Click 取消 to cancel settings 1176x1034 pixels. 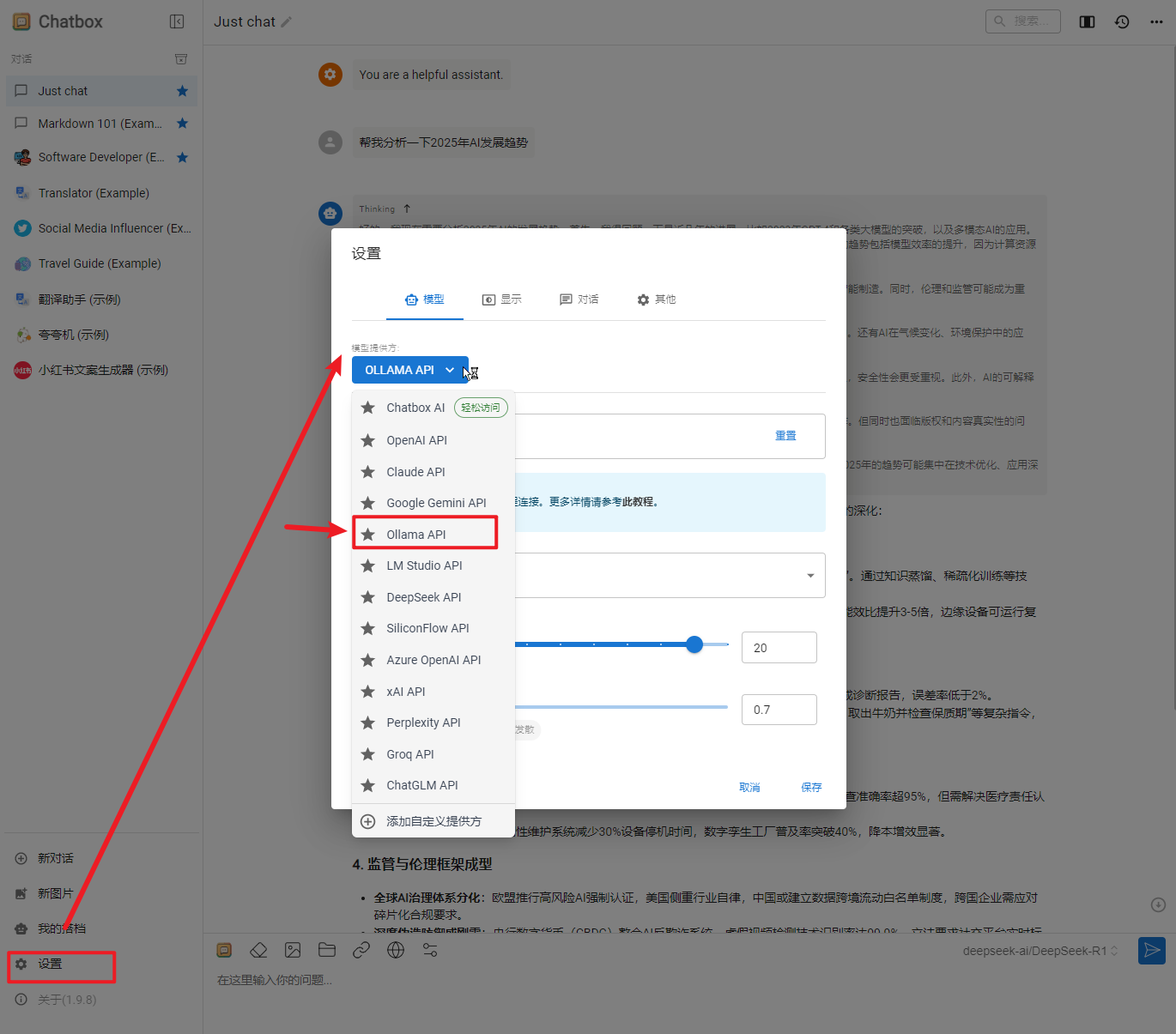pos(749,788)
